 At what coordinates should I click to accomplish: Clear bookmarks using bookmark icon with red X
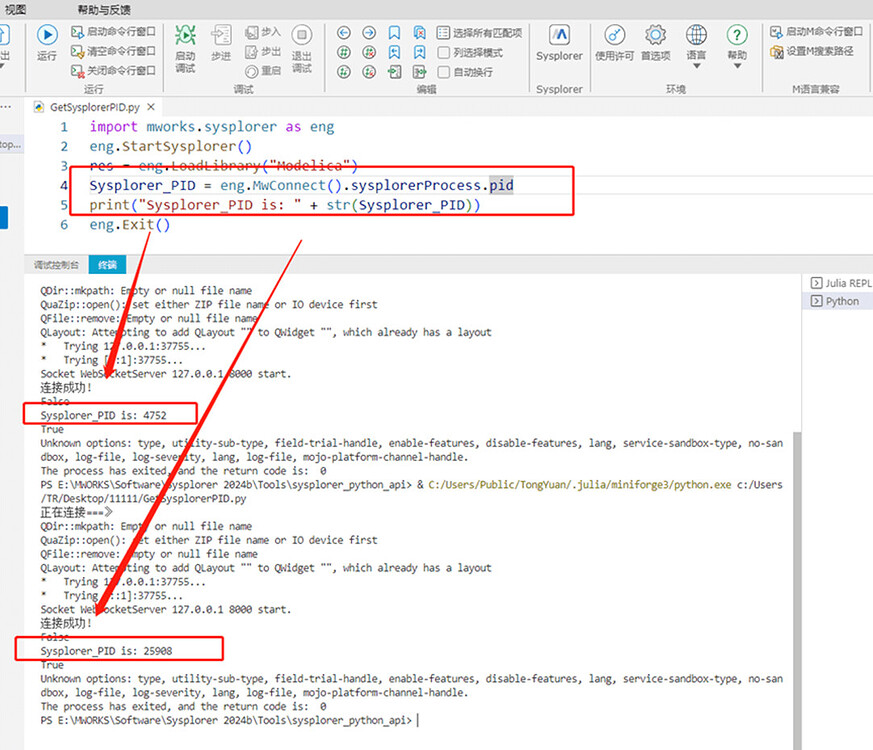[420, 33]
